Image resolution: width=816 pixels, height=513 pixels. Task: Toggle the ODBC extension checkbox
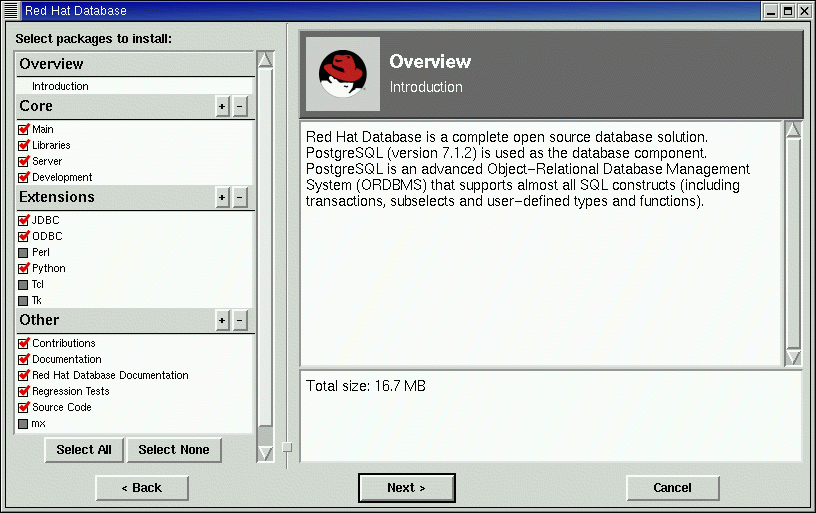point(23,236)
